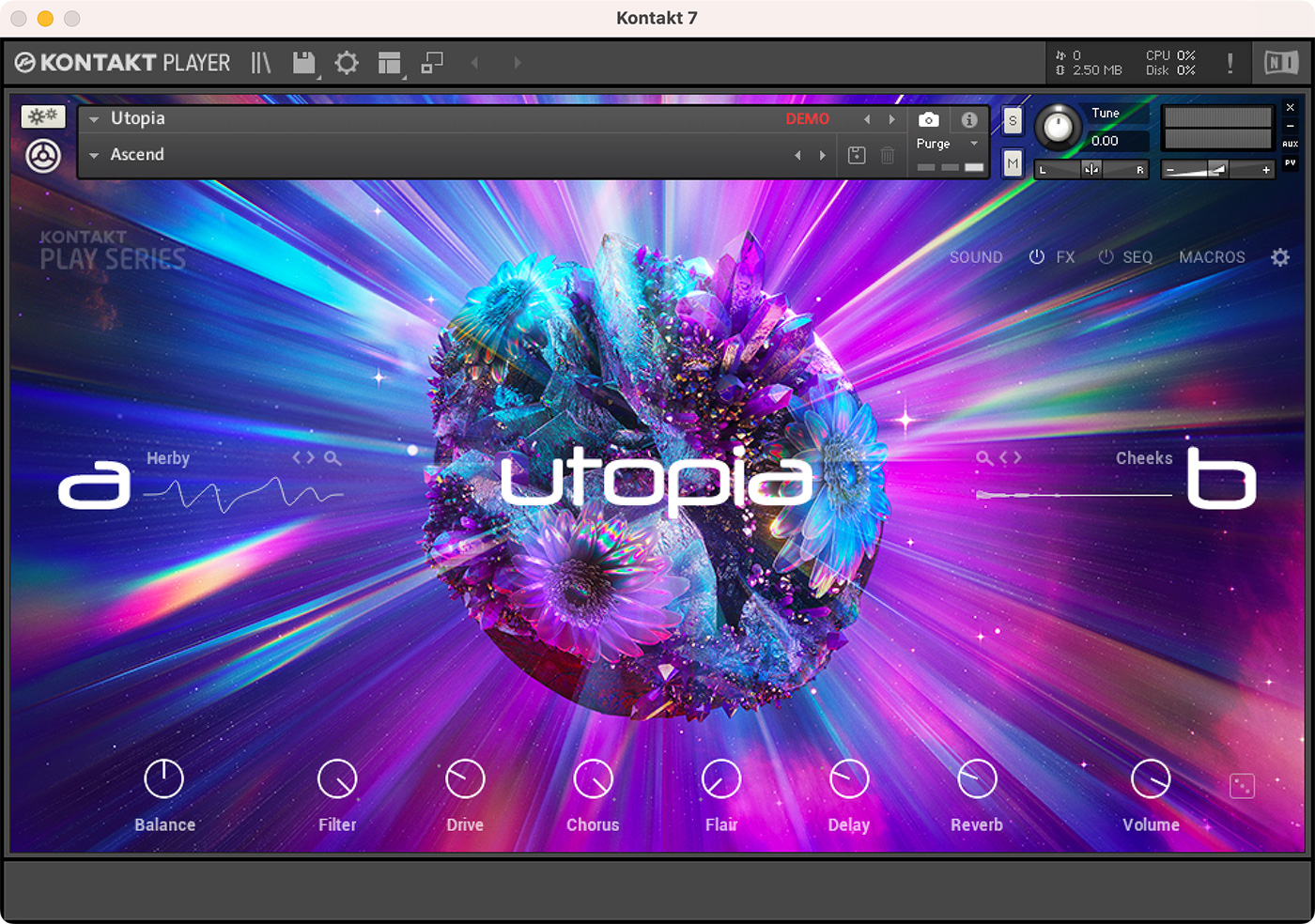The height and width of the screenshot is (924, 1315).
Task: Expand the Utopia instrument header dropdown
Action: tap(92, 118)
